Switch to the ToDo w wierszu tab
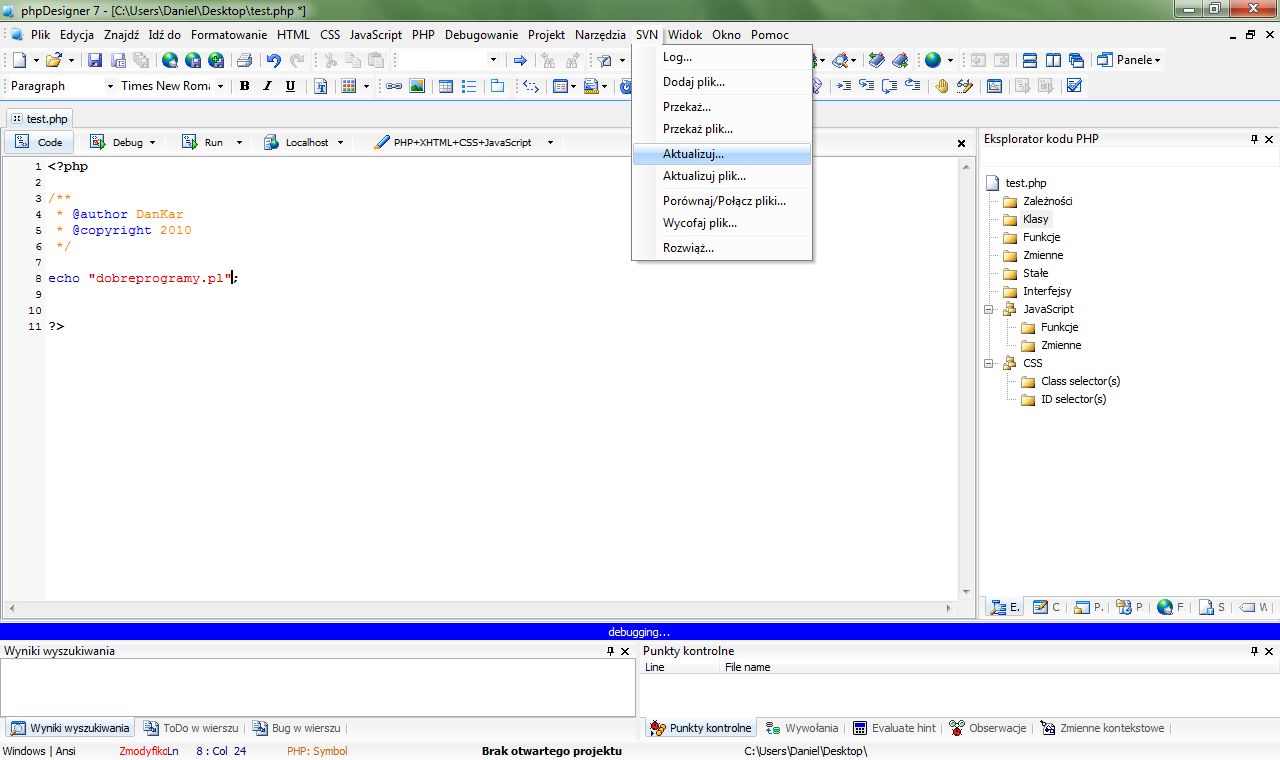 click(x=191, y=728)
